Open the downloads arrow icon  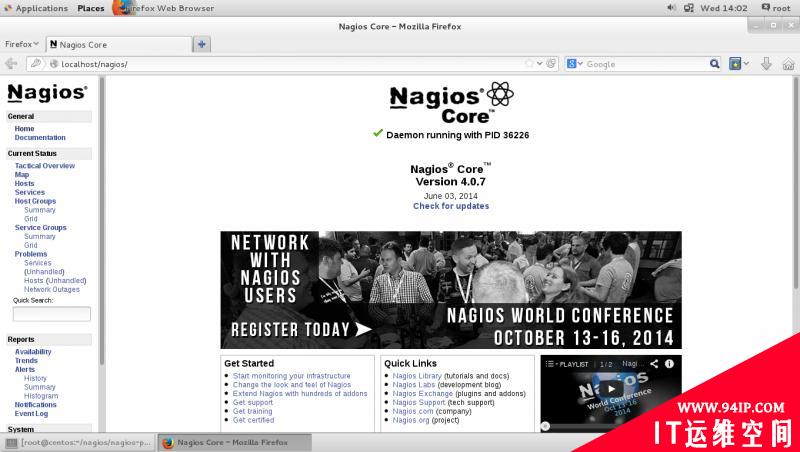coord(766,64)
